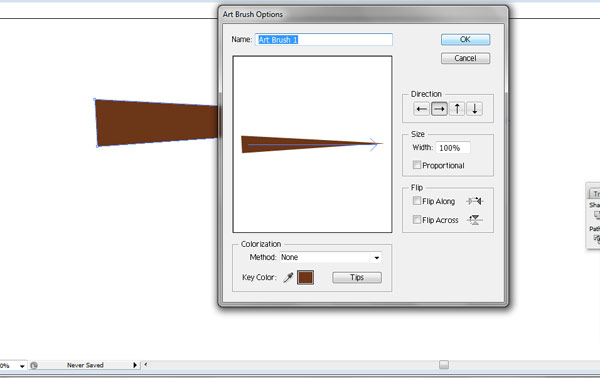Click the status bar icon beside Never Saved

[x=34, y=365]
